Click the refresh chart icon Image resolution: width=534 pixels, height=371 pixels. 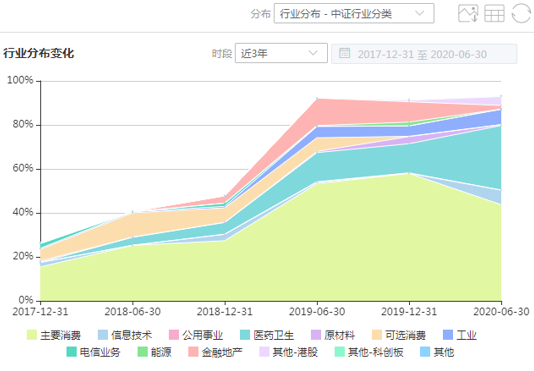[521, 13]
